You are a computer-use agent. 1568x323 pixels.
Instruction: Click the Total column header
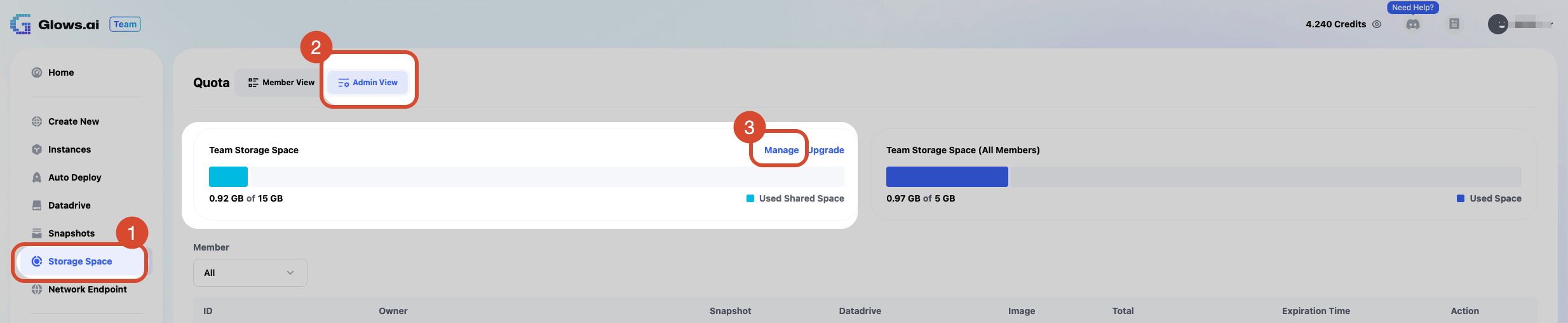1123,311
